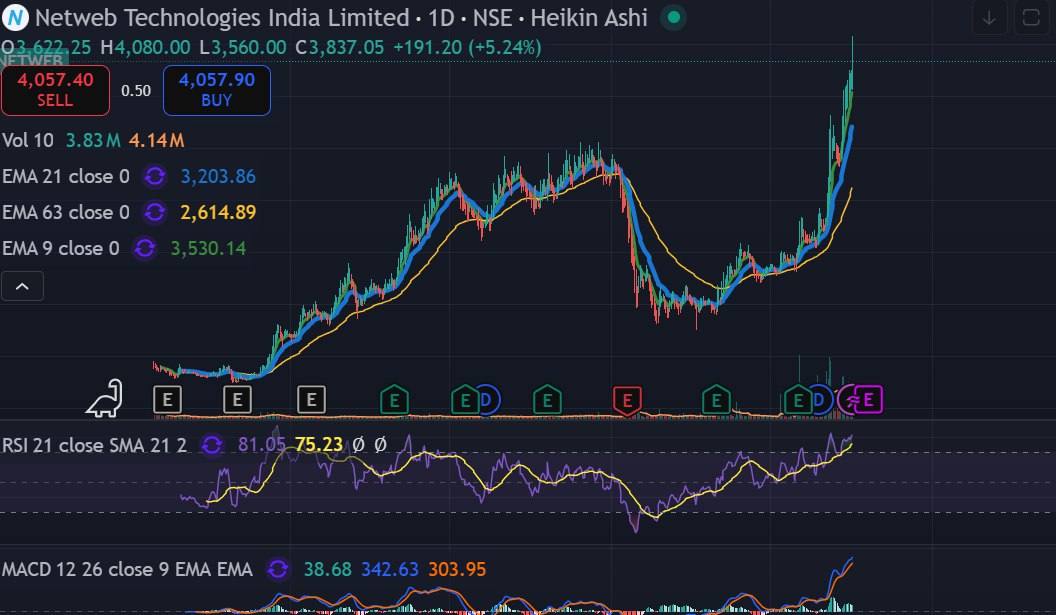Click the EMA 21 purple refresh icon
Viewport: 1056px width, 615px height.
(155, 176)
